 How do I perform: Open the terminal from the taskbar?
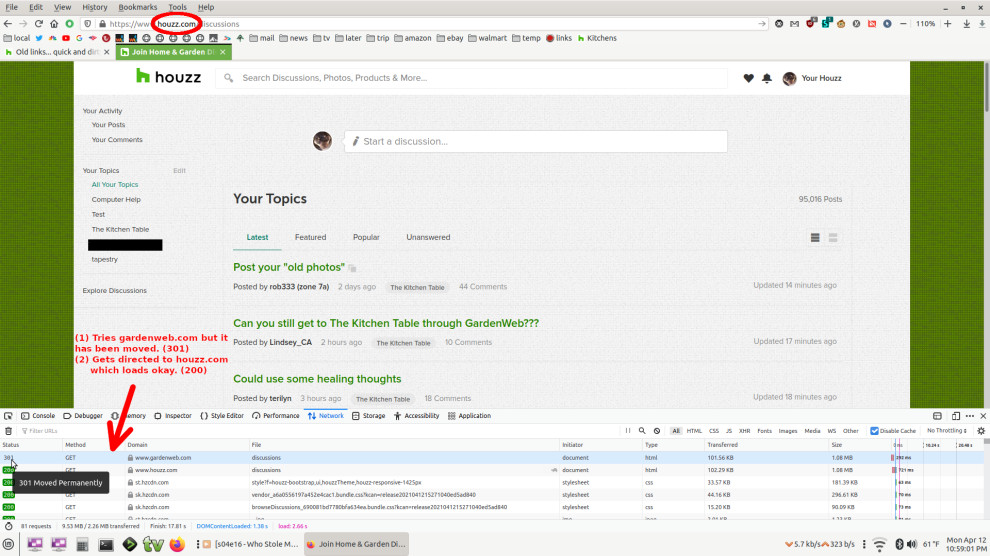click(105, 544)
